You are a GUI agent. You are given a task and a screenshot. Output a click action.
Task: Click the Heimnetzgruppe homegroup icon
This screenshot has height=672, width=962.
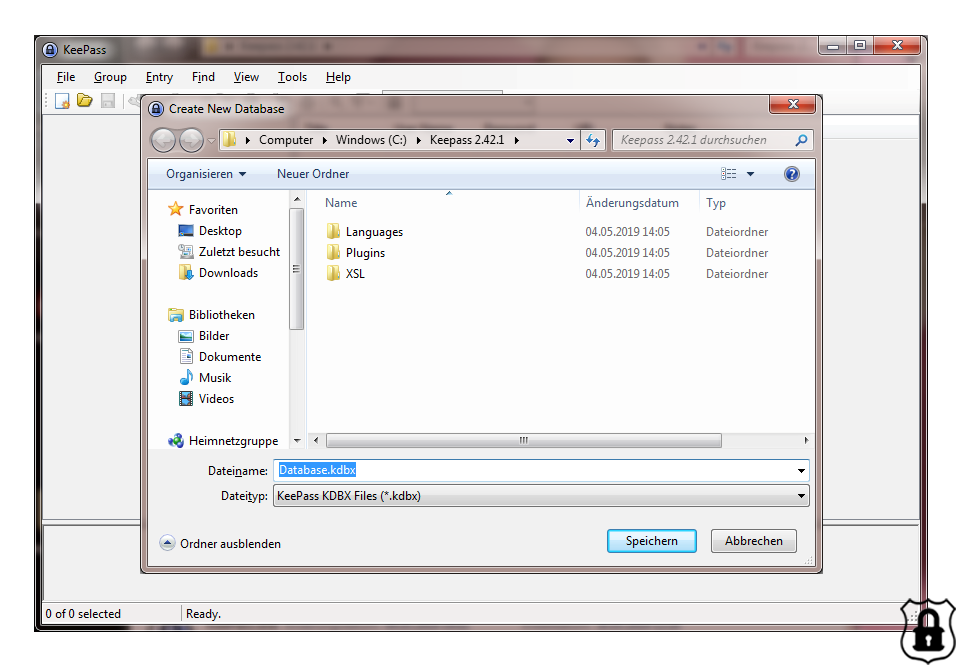(x=175, y=441)
